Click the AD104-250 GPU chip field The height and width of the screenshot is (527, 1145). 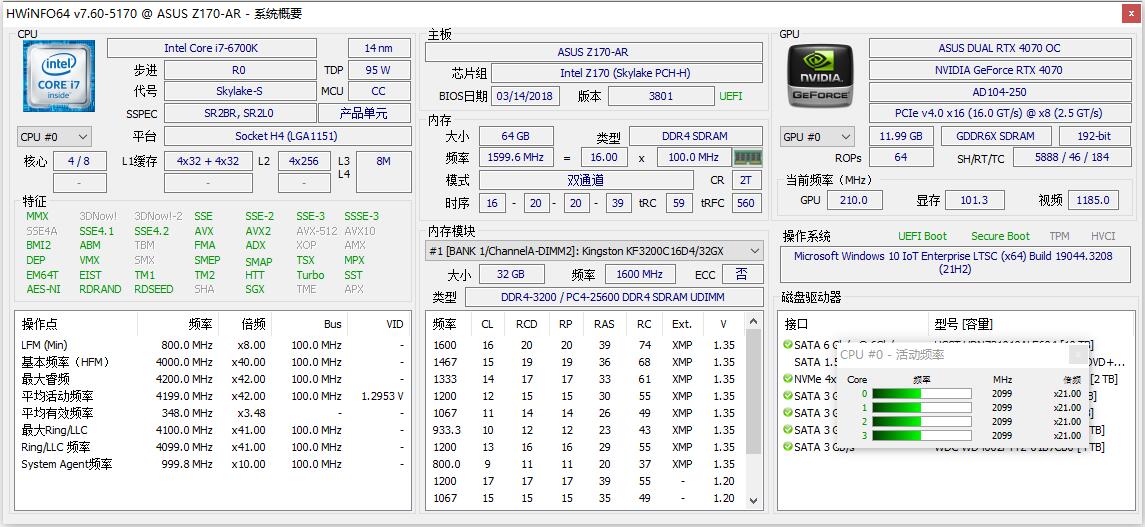click(x=999, y=92)
